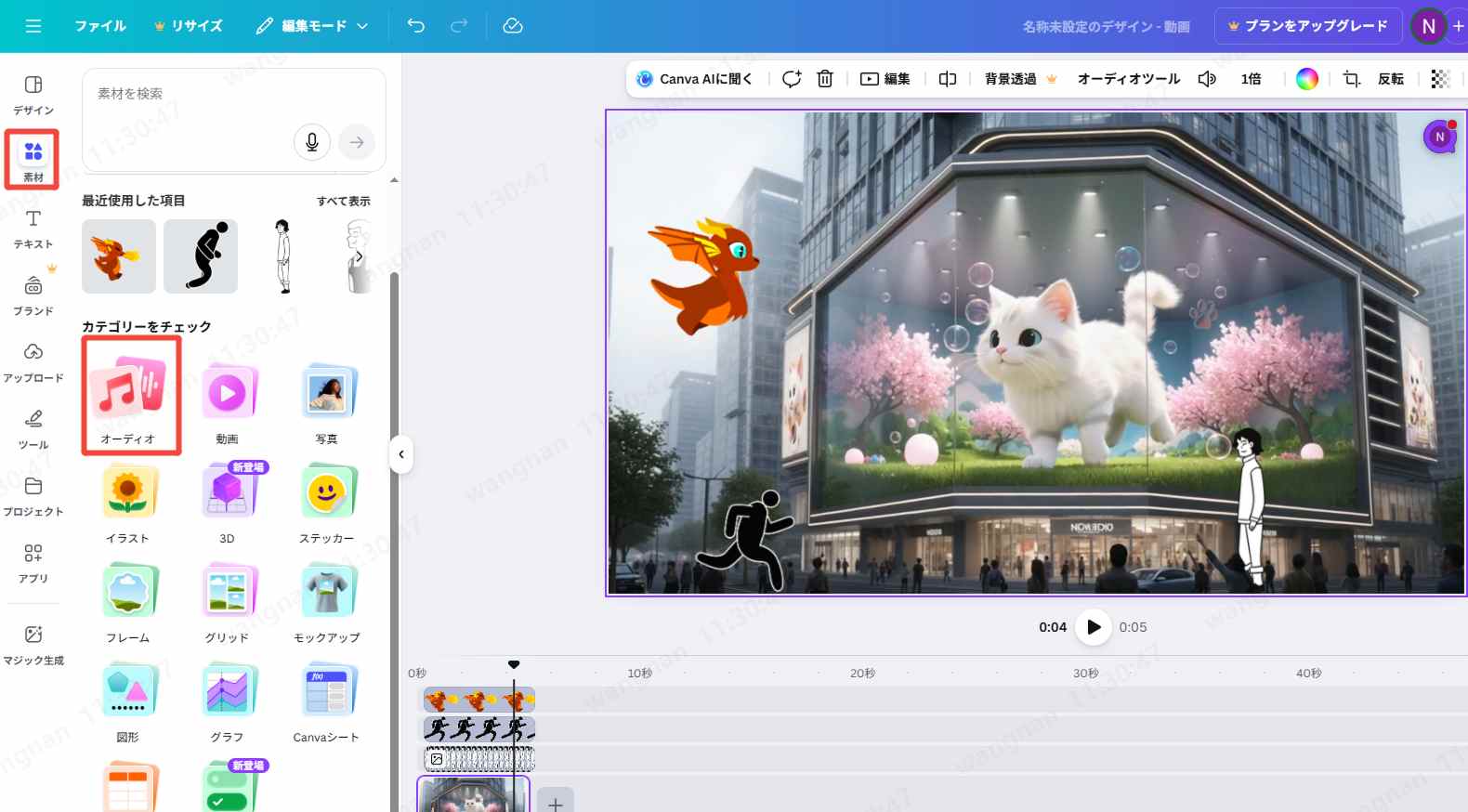This screenshot has width=1468, height=812.
Task: Click the volume speaker icon
Action: [x=1207, y=79]
